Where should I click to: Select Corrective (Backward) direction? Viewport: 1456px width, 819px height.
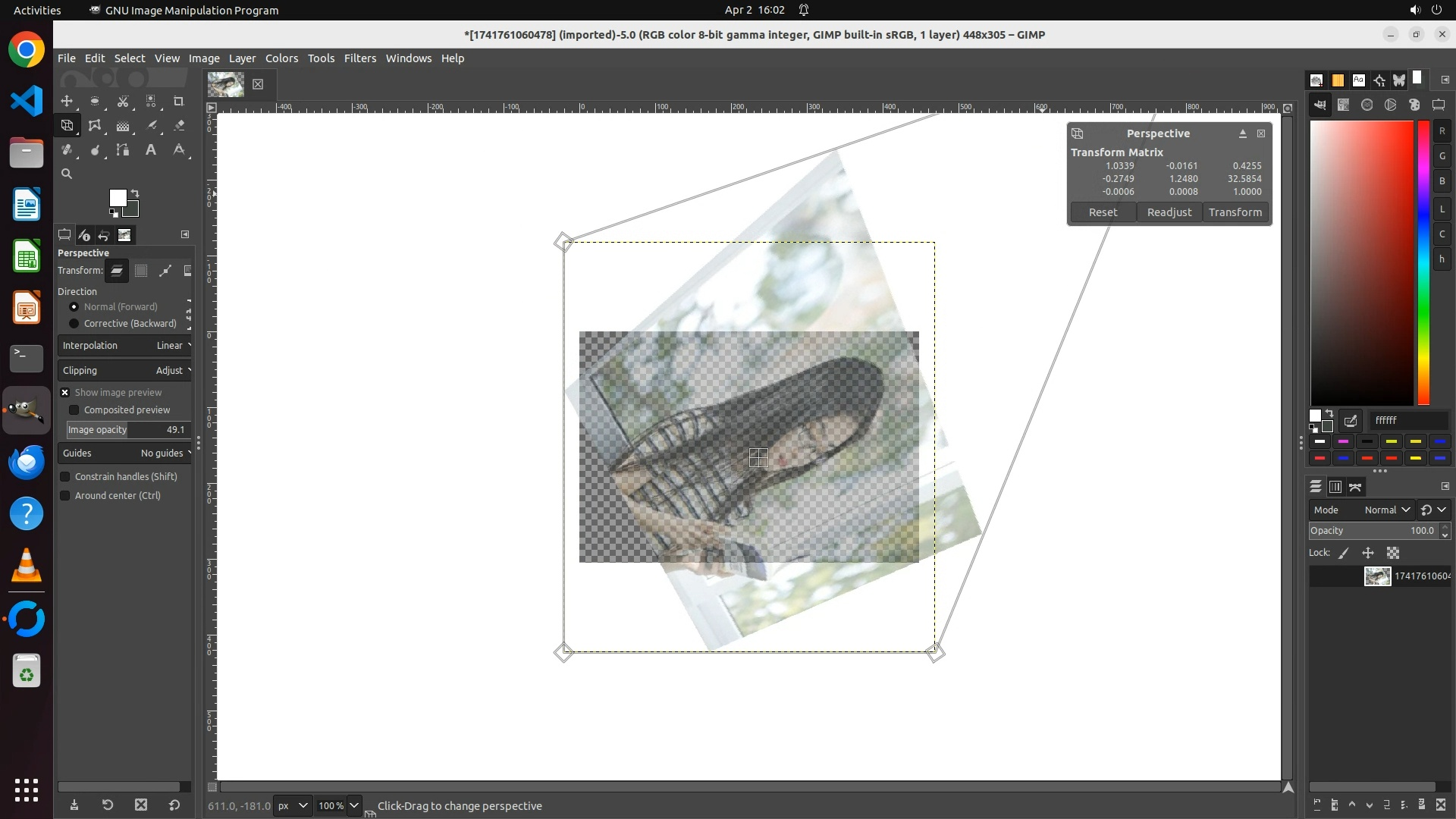click(74, 324)
